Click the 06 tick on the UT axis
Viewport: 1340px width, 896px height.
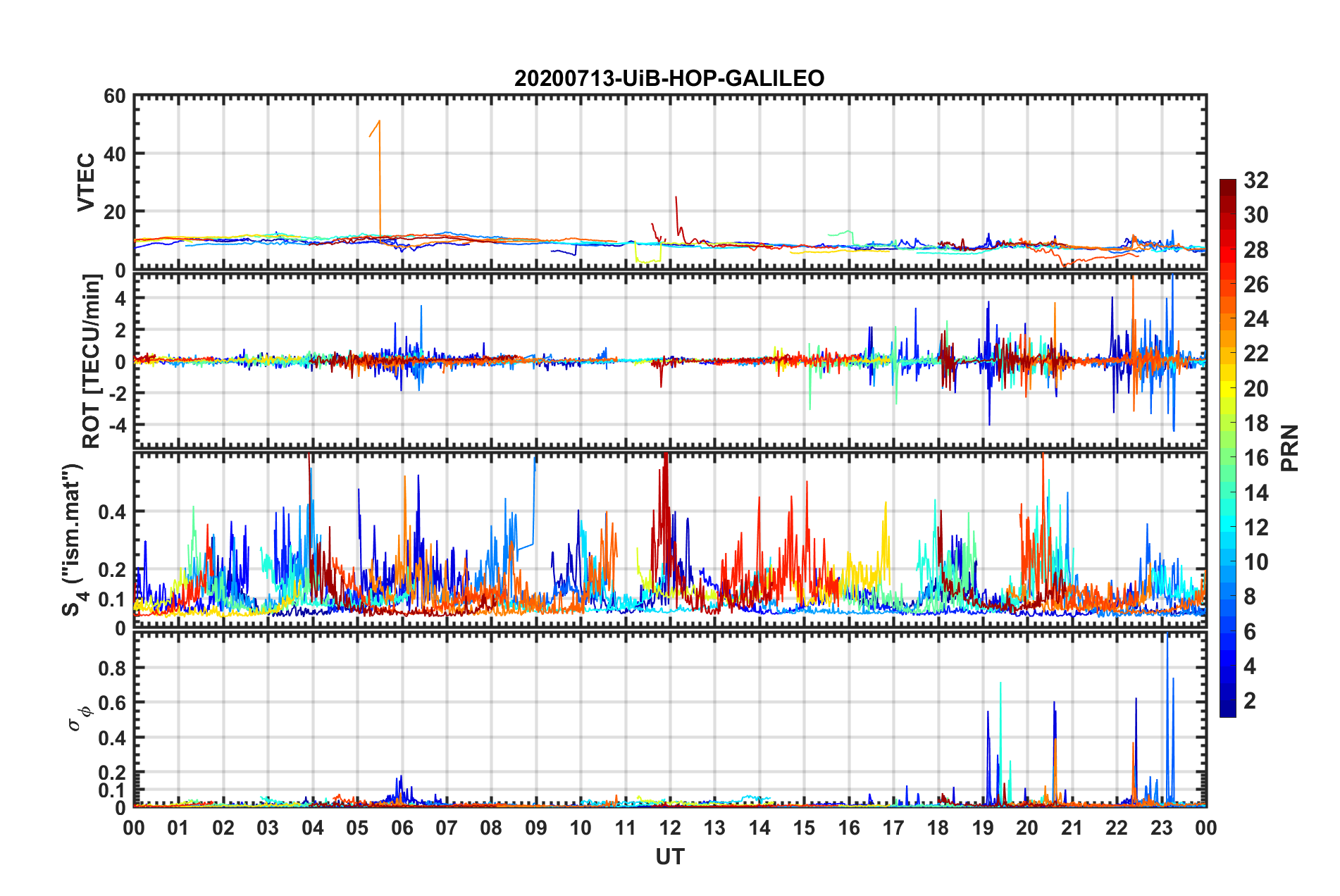click(402, 828)
